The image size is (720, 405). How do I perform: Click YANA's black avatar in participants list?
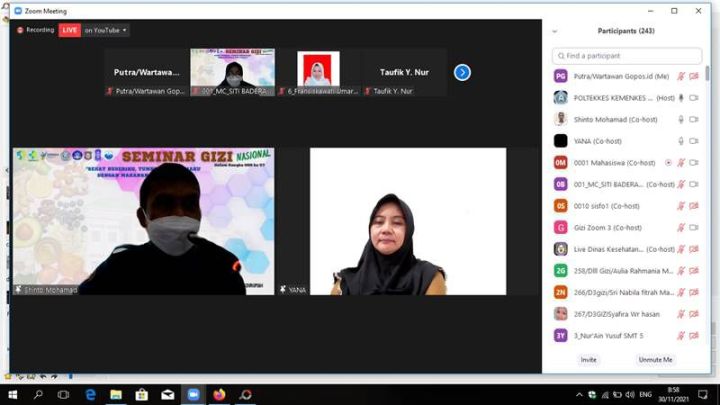click(x=560, y=141)
